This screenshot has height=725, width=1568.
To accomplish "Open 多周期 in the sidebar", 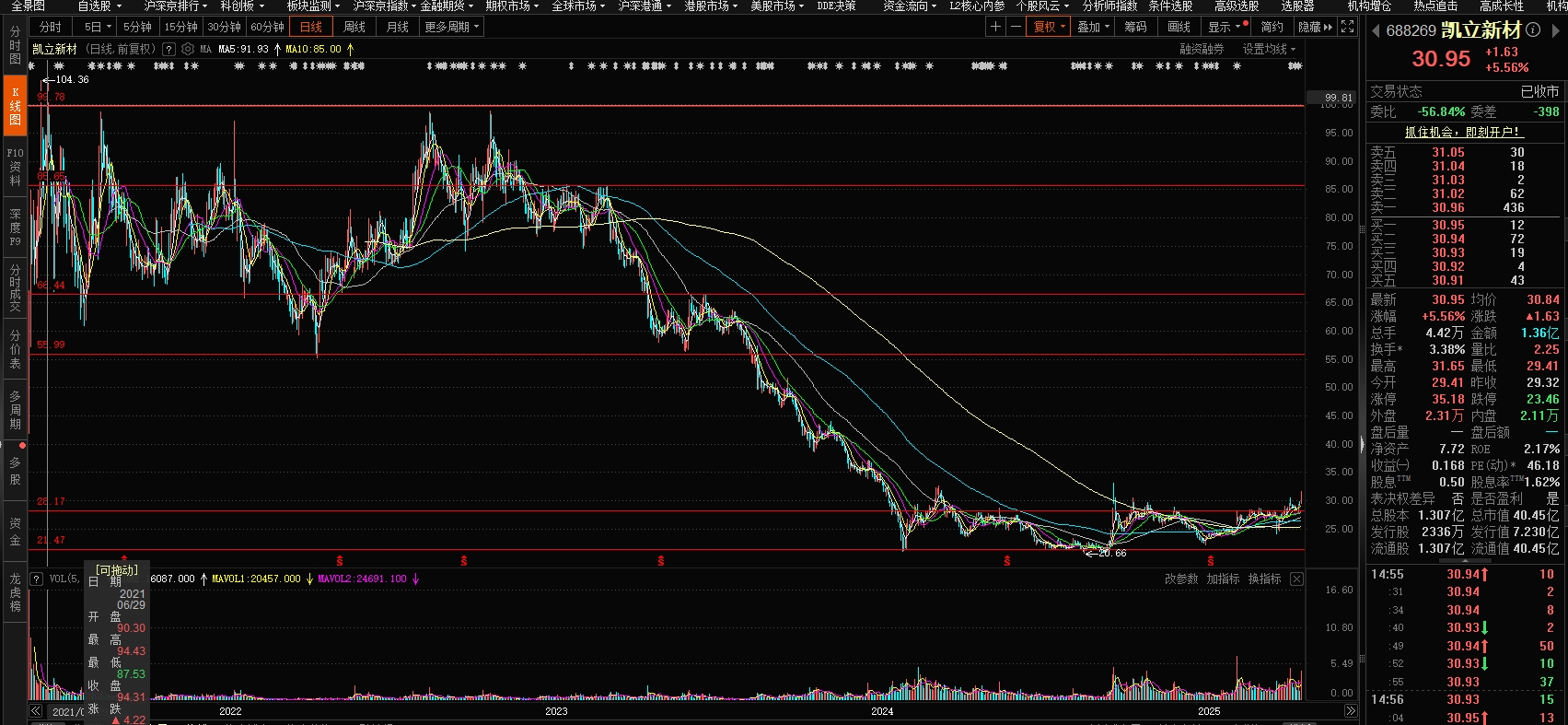I will point(15,410).
